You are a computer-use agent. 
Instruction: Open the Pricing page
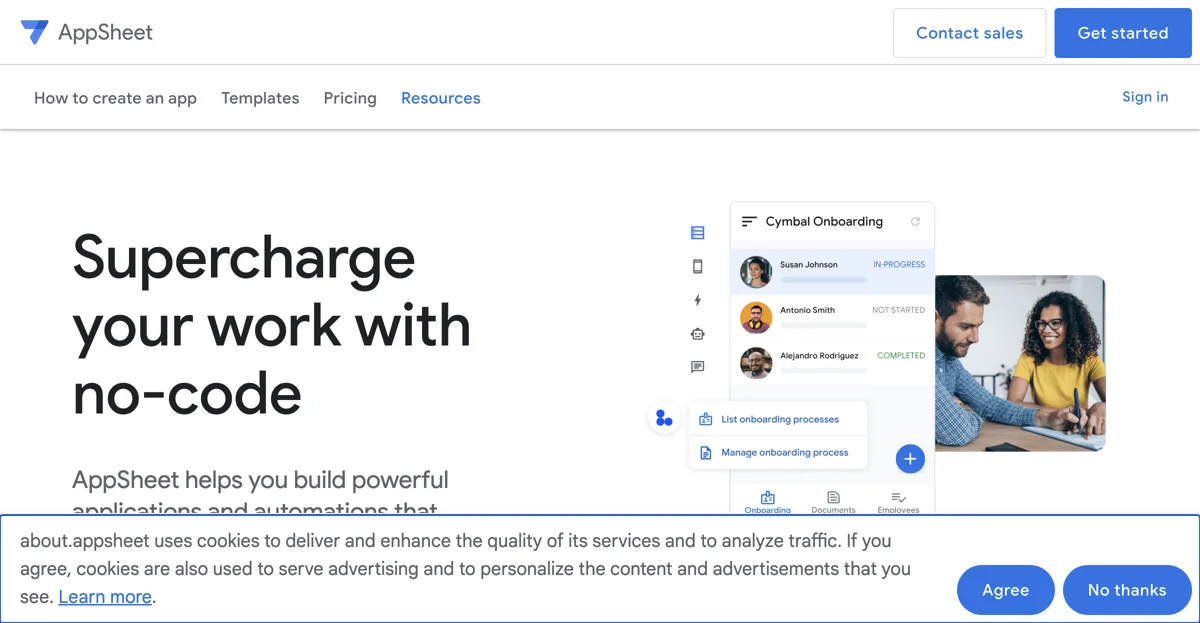(x=350, y=98)
